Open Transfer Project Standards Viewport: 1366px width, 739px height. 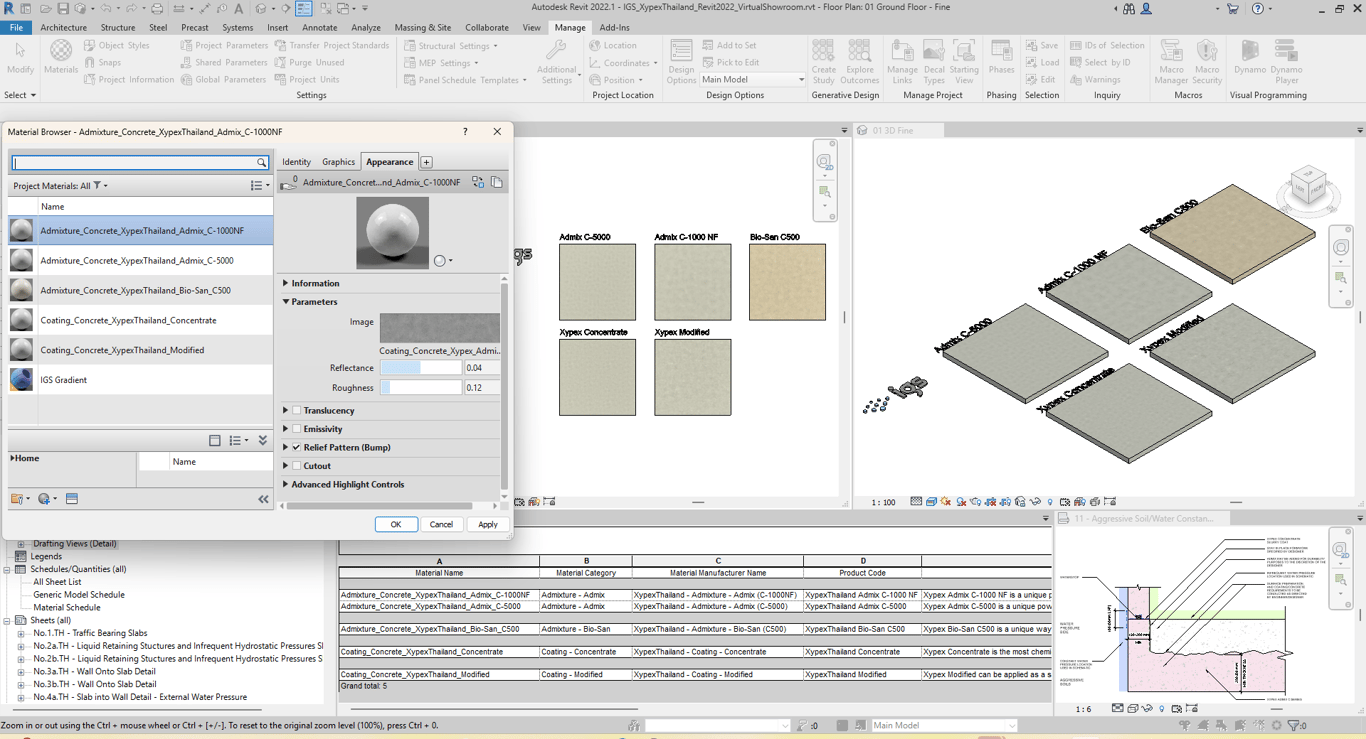click(332, 45)
